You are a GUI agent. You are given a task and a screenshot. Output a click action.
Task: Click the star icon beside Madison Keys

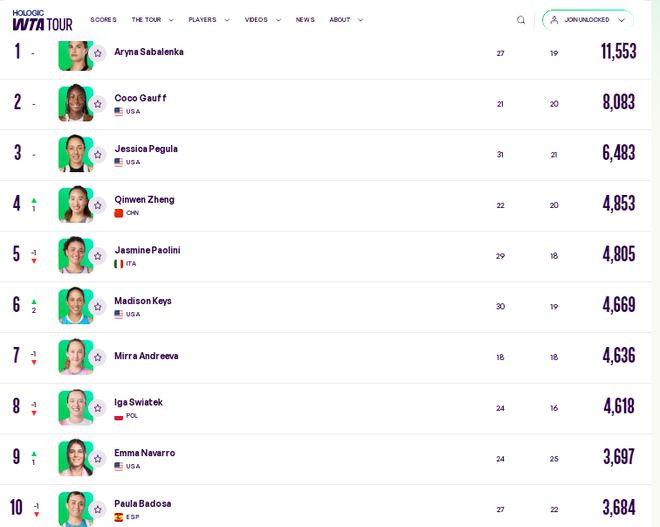[98, 307]
